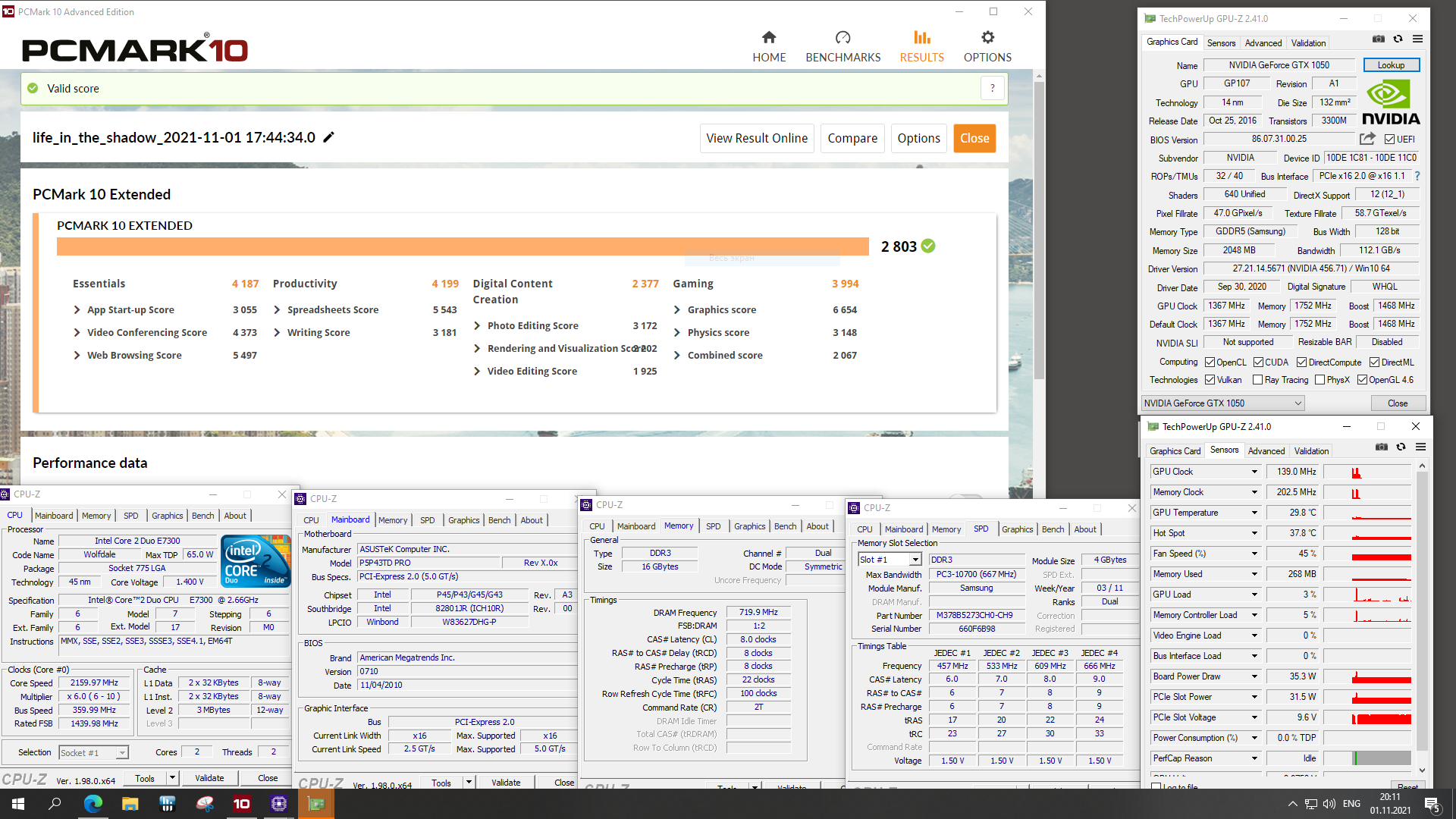Click Compare button
Screen dimensions: 1456x819
point(852,138)
